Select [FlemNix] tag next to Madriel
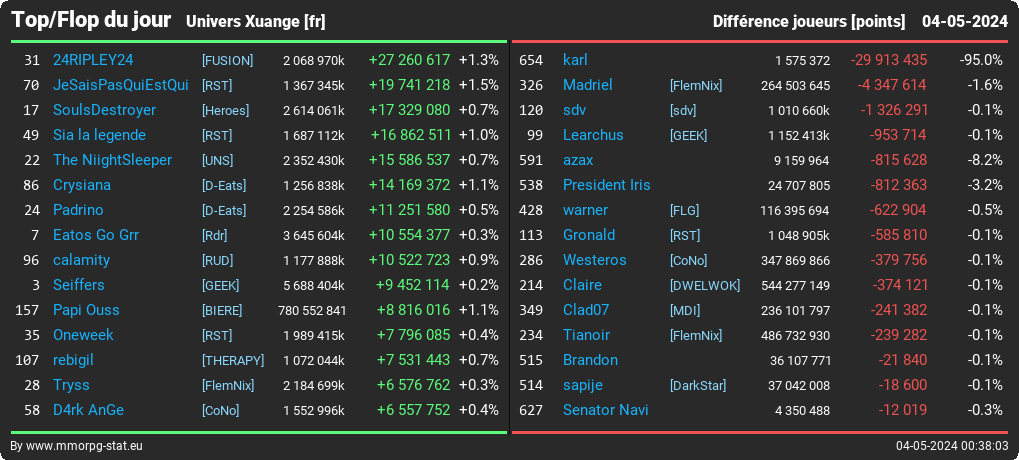1019x460 pixels. tap(696, 86)
